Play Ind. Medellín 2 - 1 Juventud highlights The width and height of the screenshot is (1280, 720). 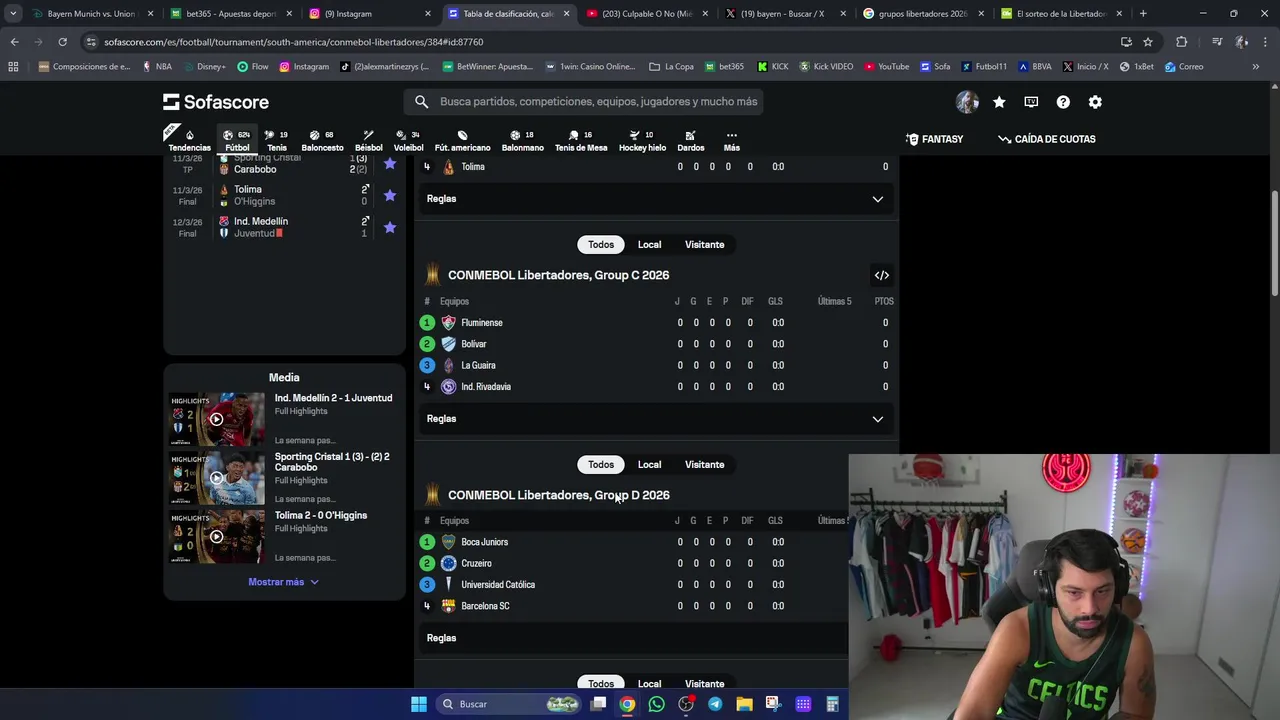point(217,419)
